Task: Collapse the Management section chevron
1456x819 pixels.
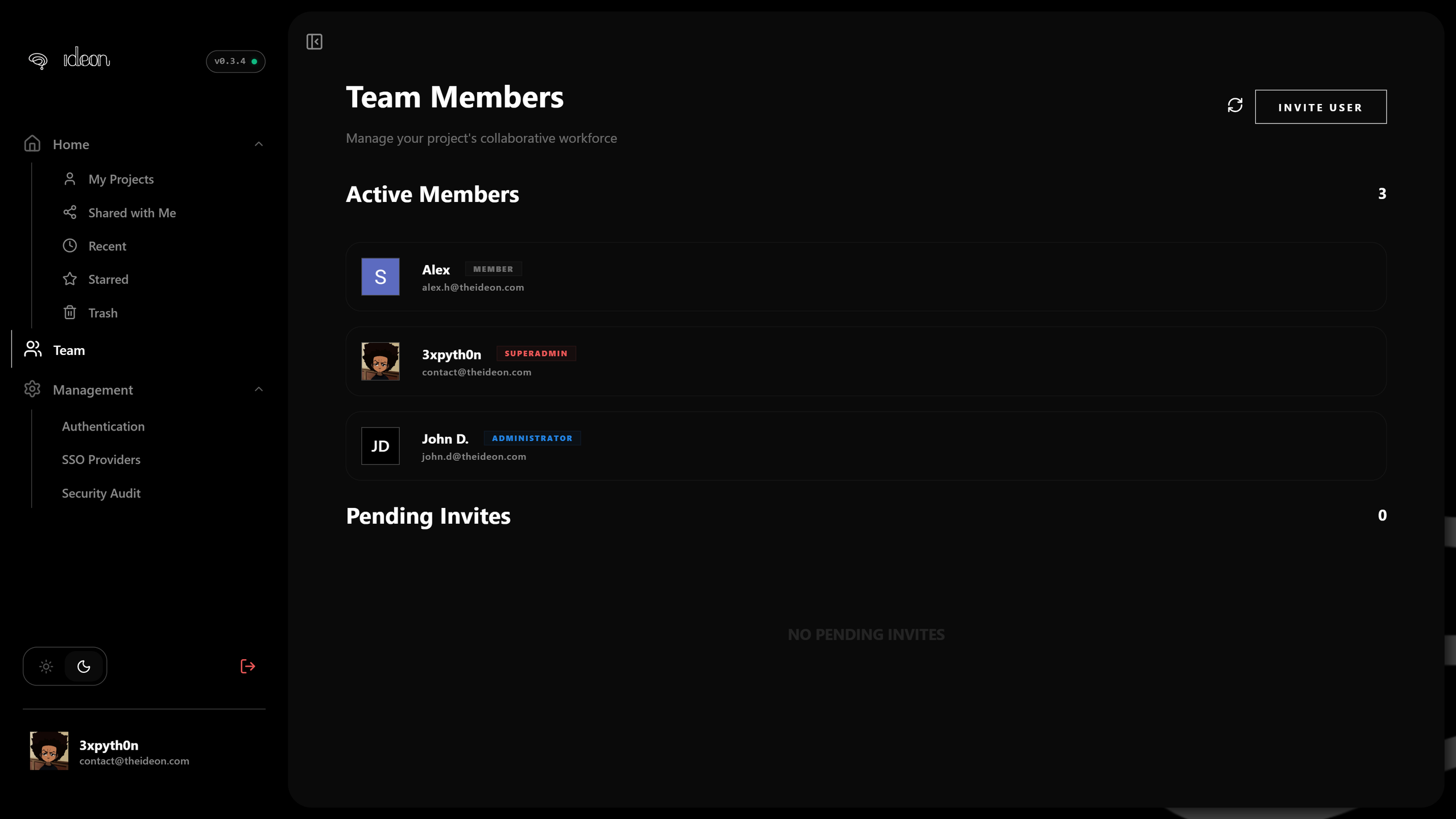Action: click(x=259, y=390)
